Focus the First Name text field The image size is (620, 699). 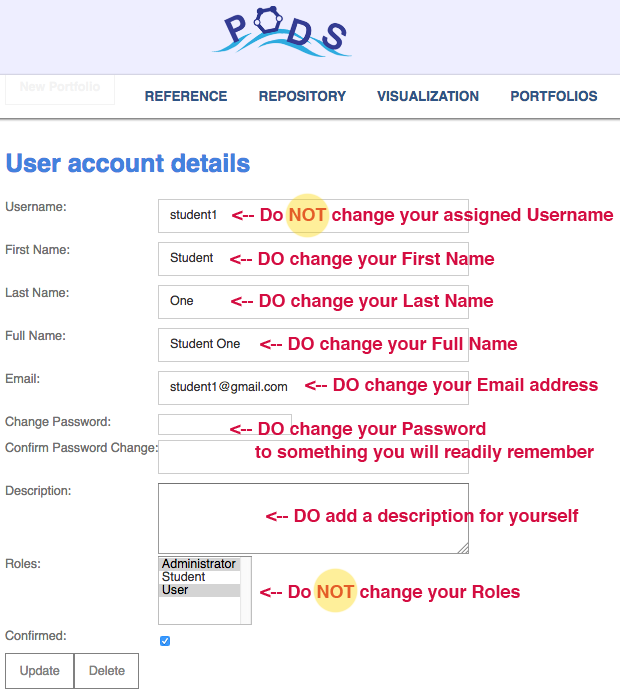tap(192, 259)
